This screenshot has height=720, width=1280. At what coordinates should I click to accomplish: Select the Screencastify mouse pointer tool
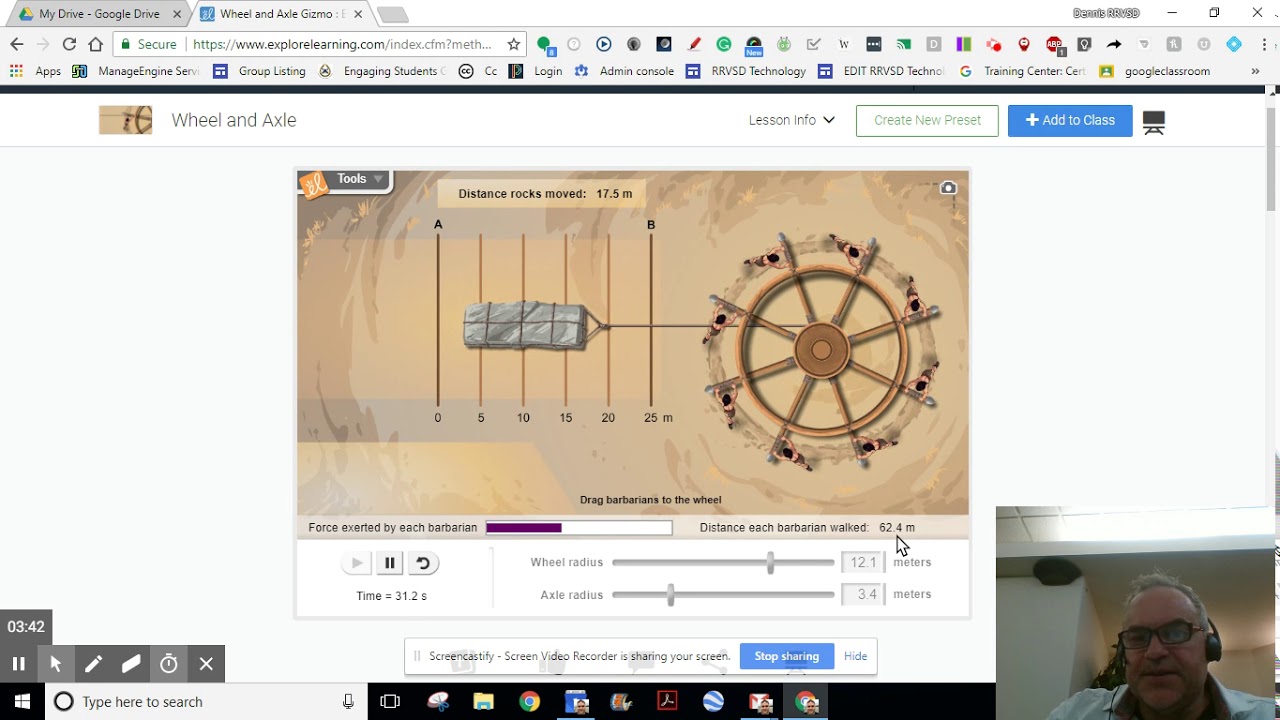coord(56,663)
